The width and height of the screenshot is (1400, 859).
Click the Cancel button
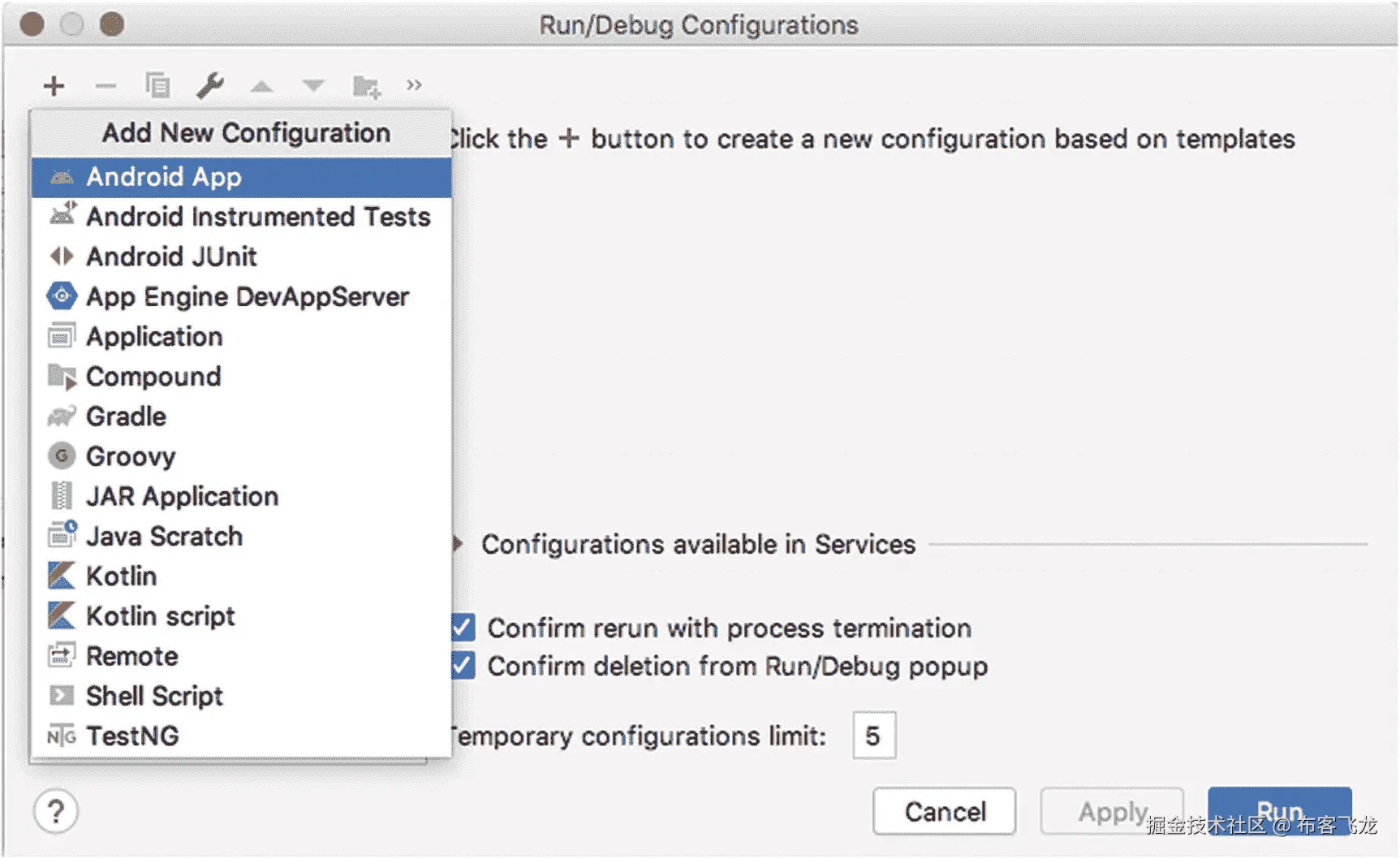pyautogui.click(x=944, y=811)
